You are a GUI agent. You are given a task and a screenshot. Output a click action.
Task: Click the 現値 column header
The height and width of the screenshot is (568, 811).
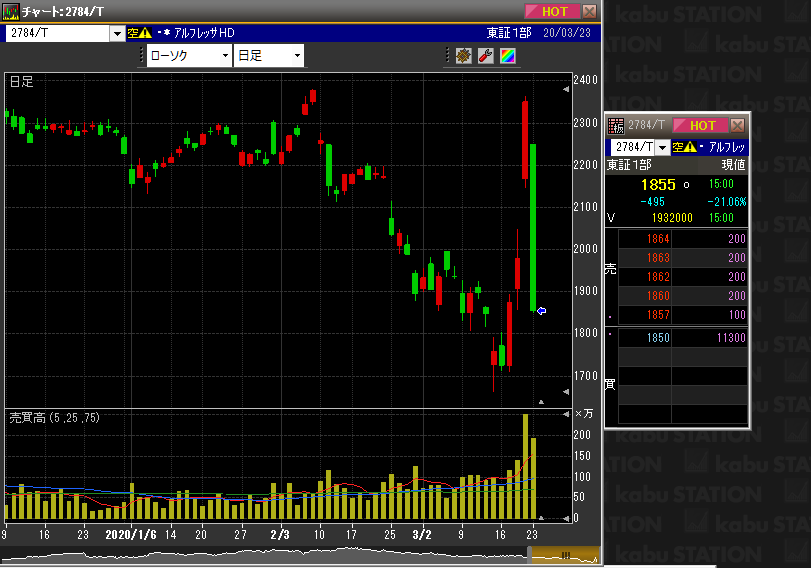733,165
